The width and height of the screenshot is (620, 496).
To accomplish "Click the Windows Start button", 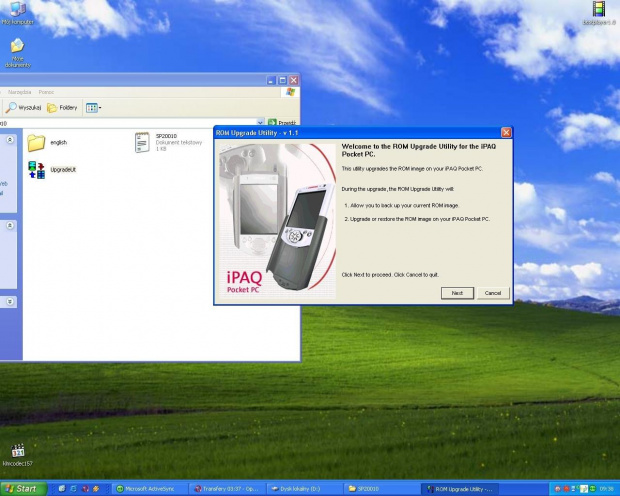I will pos(21,488).
